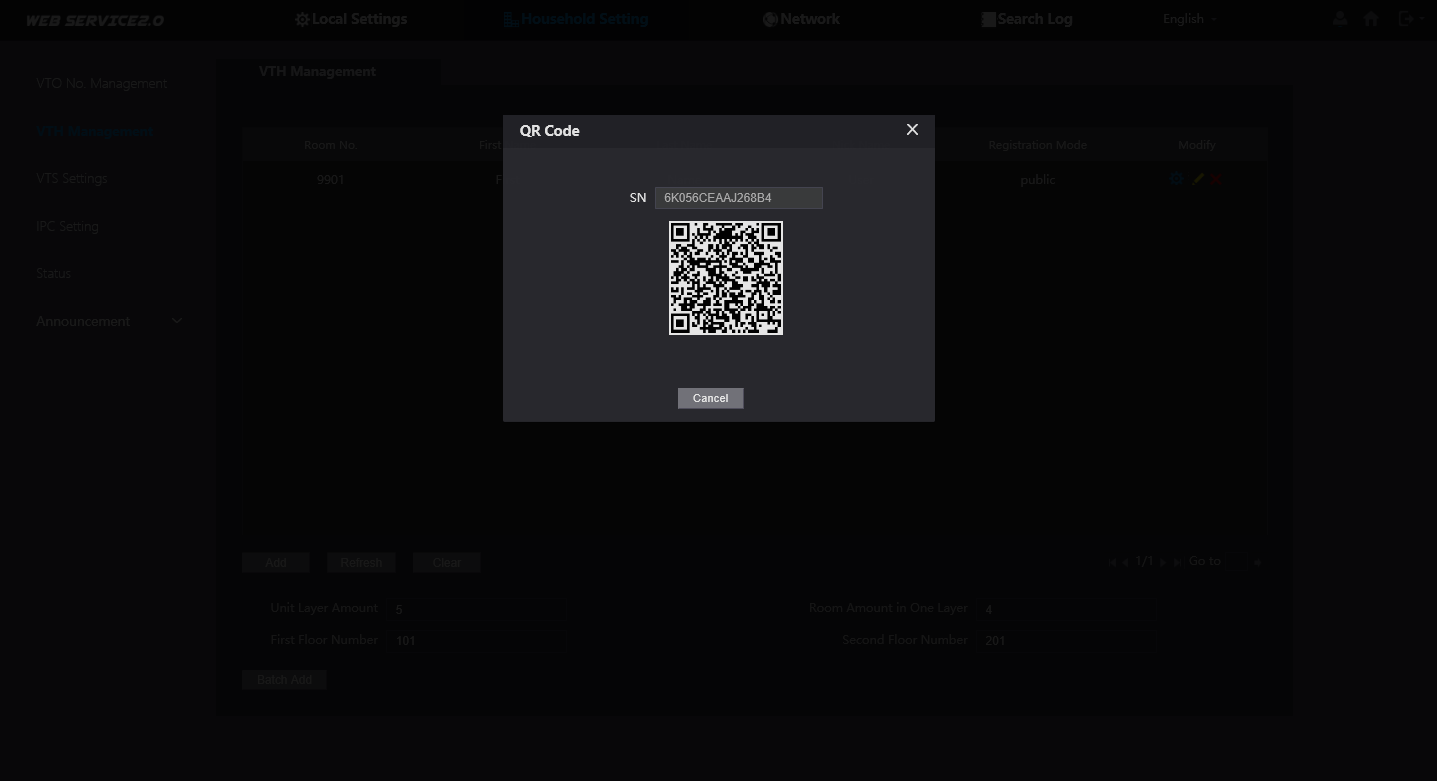Screen dimensions: 1437x781
Task: Open VTS Settings in sidebar
Action: [71, 178]
